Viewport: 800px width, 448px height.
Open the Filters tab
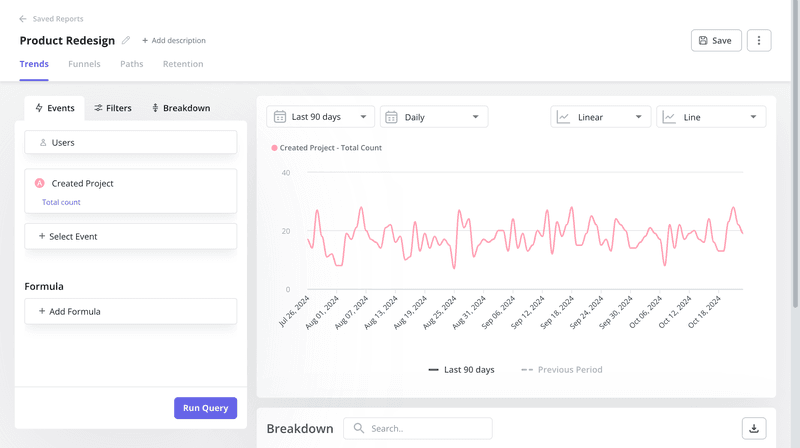pos(113,108)
